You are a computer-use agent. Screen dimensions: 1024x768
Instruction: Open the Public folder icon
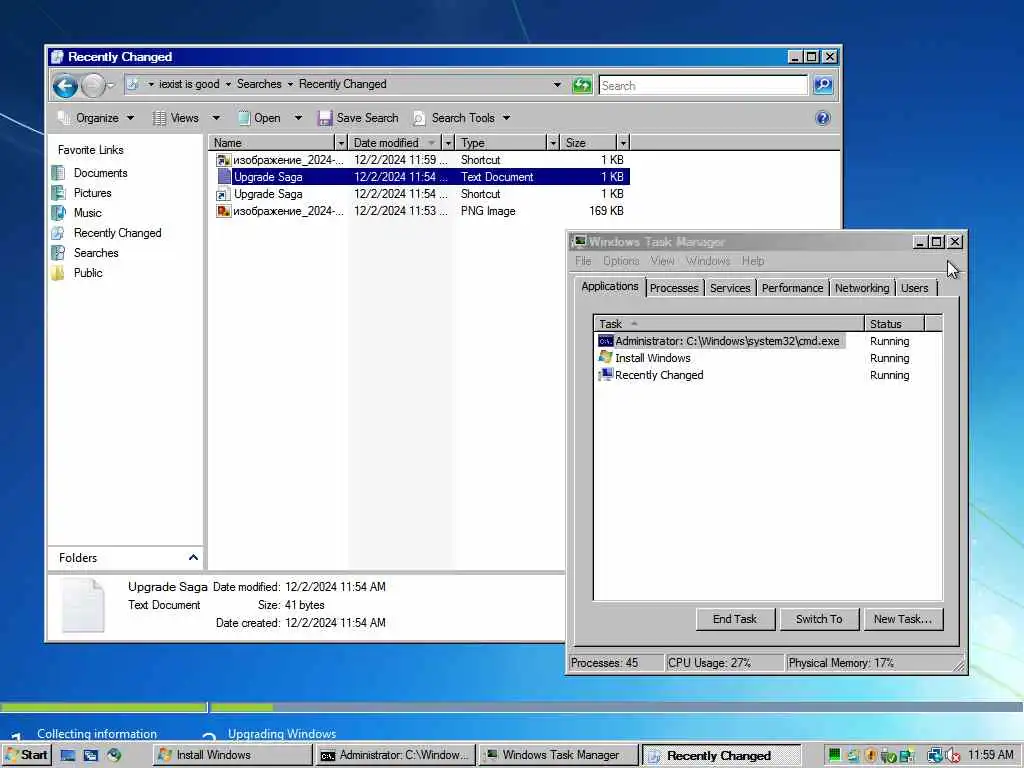(x=58, y=273)
